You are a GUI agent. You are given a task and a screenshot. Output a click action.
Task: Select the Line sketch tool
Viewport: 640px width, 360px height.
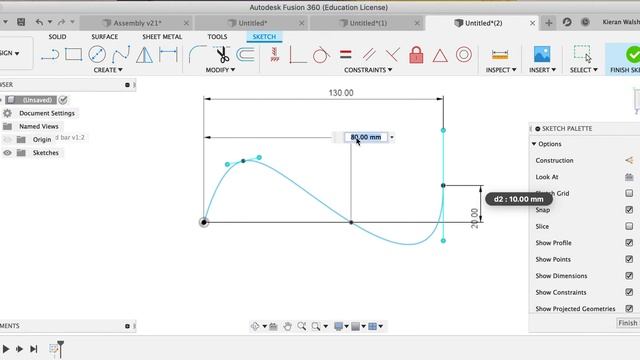[50, 55]
